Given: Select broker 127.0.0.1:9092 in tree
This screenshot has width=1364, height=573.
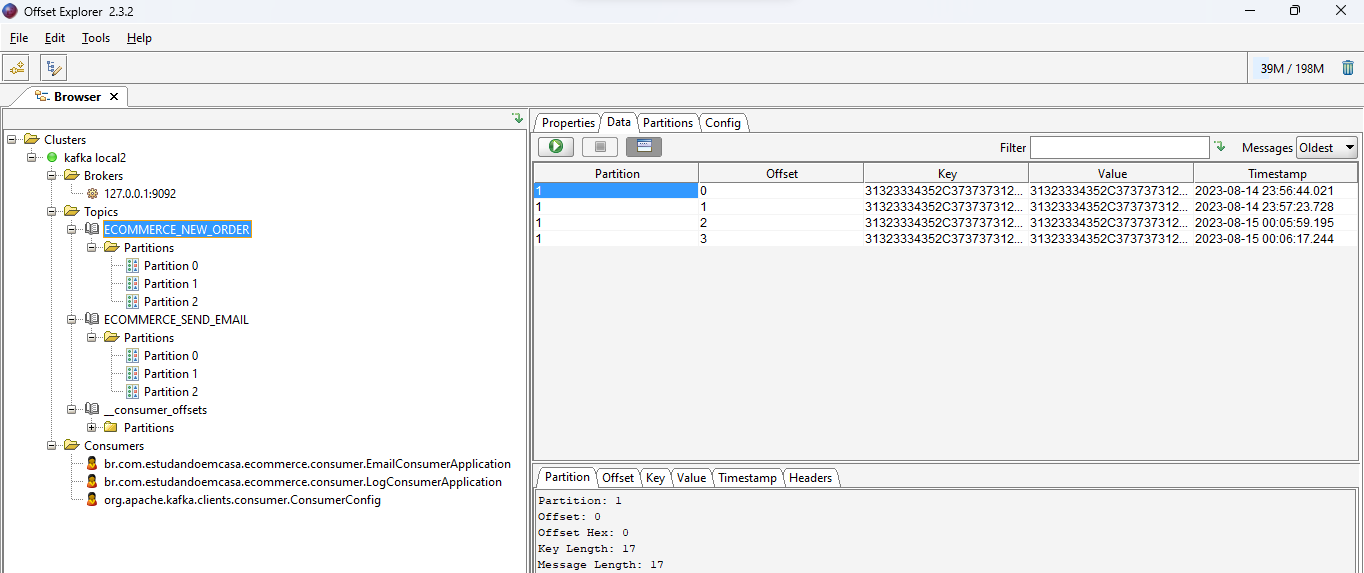Looking at the screenshot, I should [140, 194].
